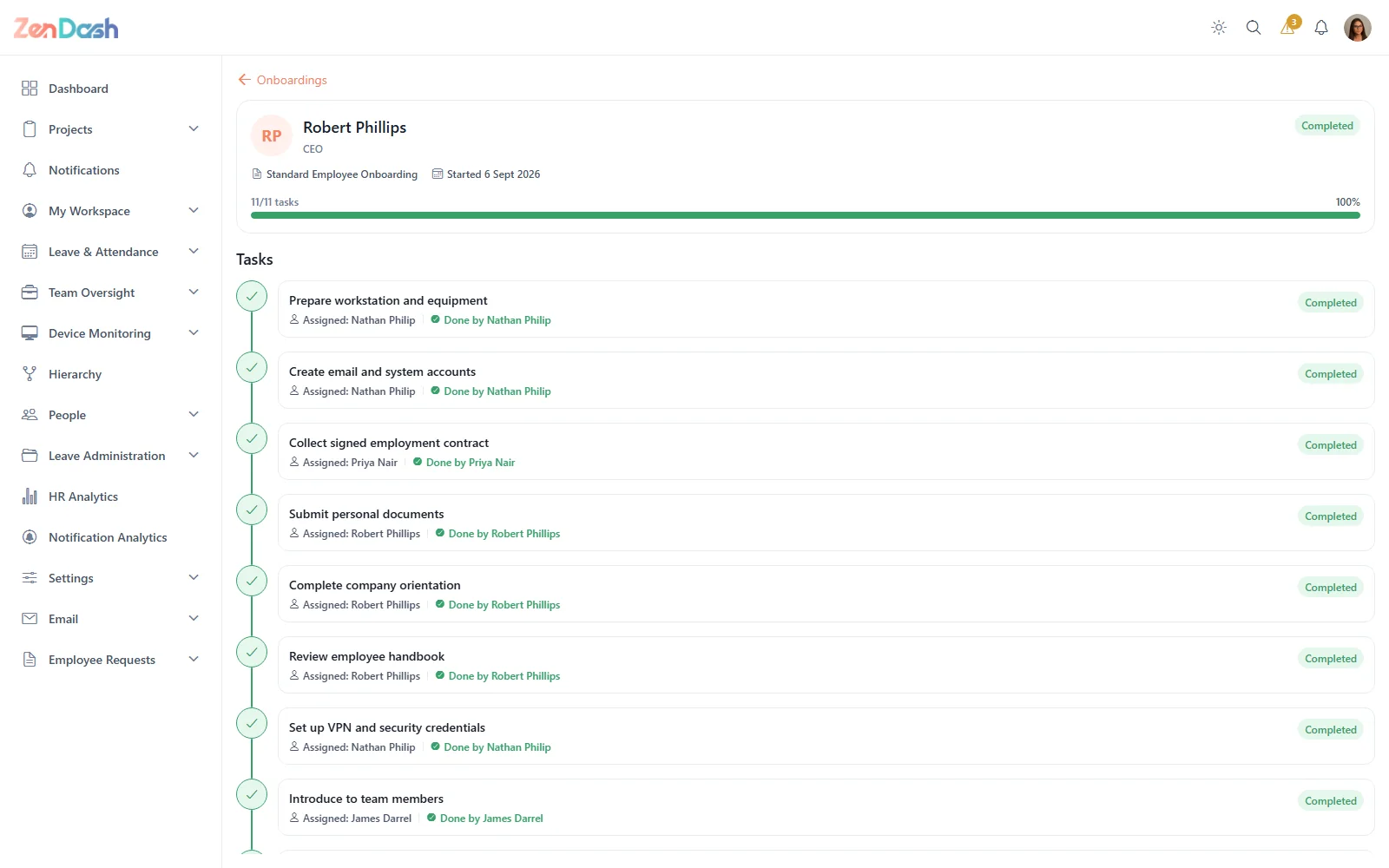Click the My Workspace person icon
Image resolution: width=1389 pixels, height=868 pixels.
[30, 211]
